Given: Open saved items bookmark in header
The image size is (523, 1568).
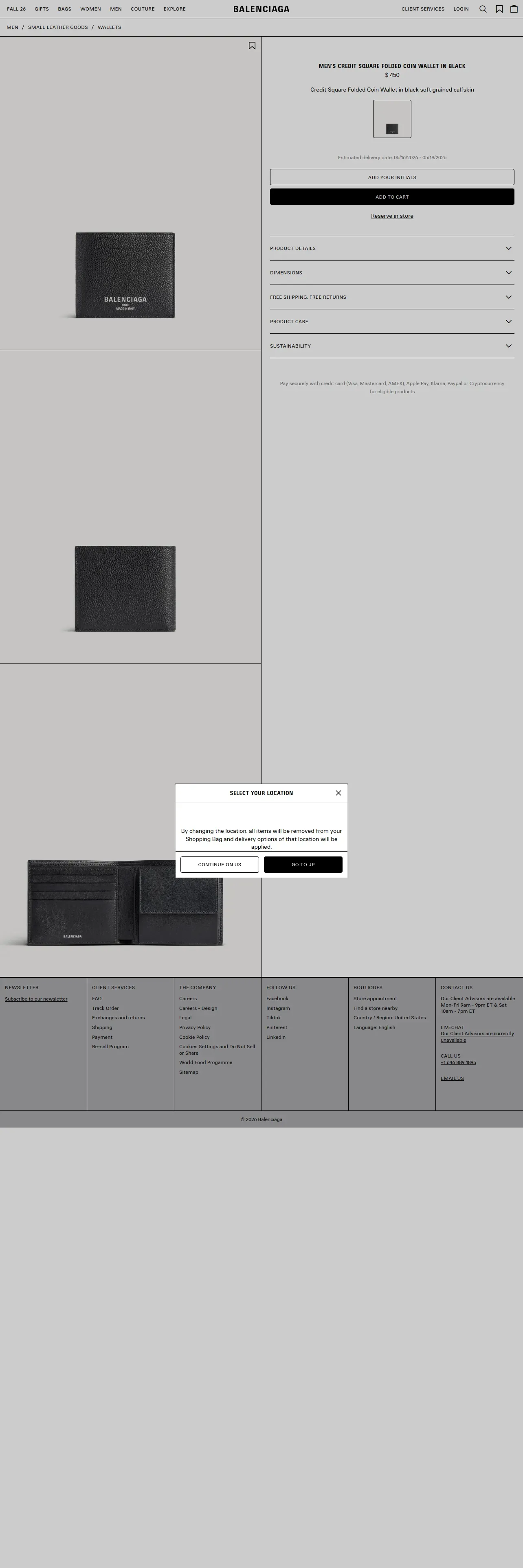Looking at the screenshot, I should tap(499, 9).
